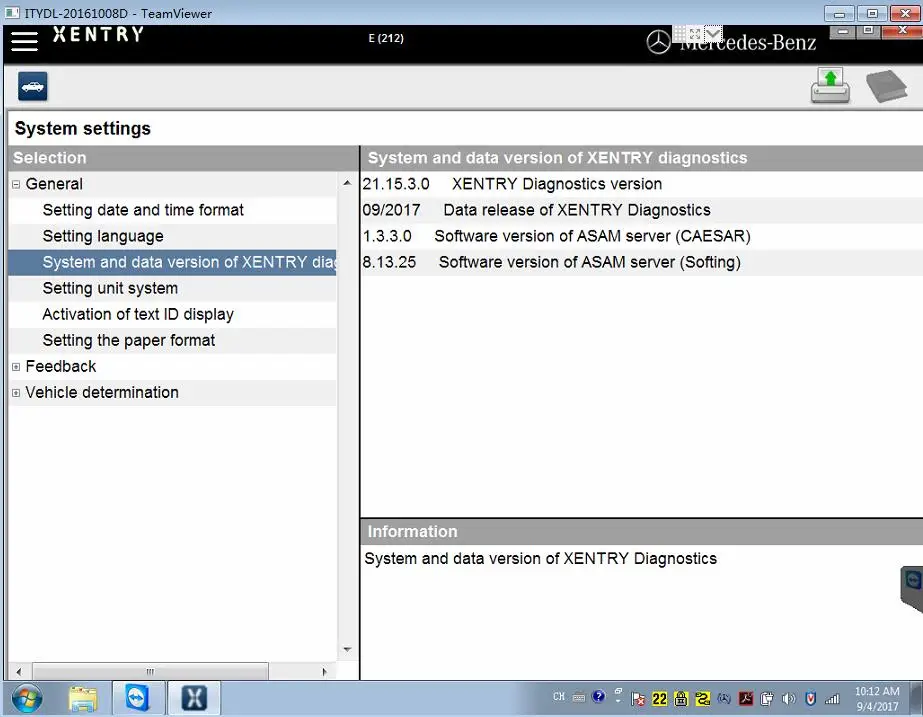Click the yellow 22 tray icon
Viewport: 923px width, 717px height.
(x=659, y=699)
